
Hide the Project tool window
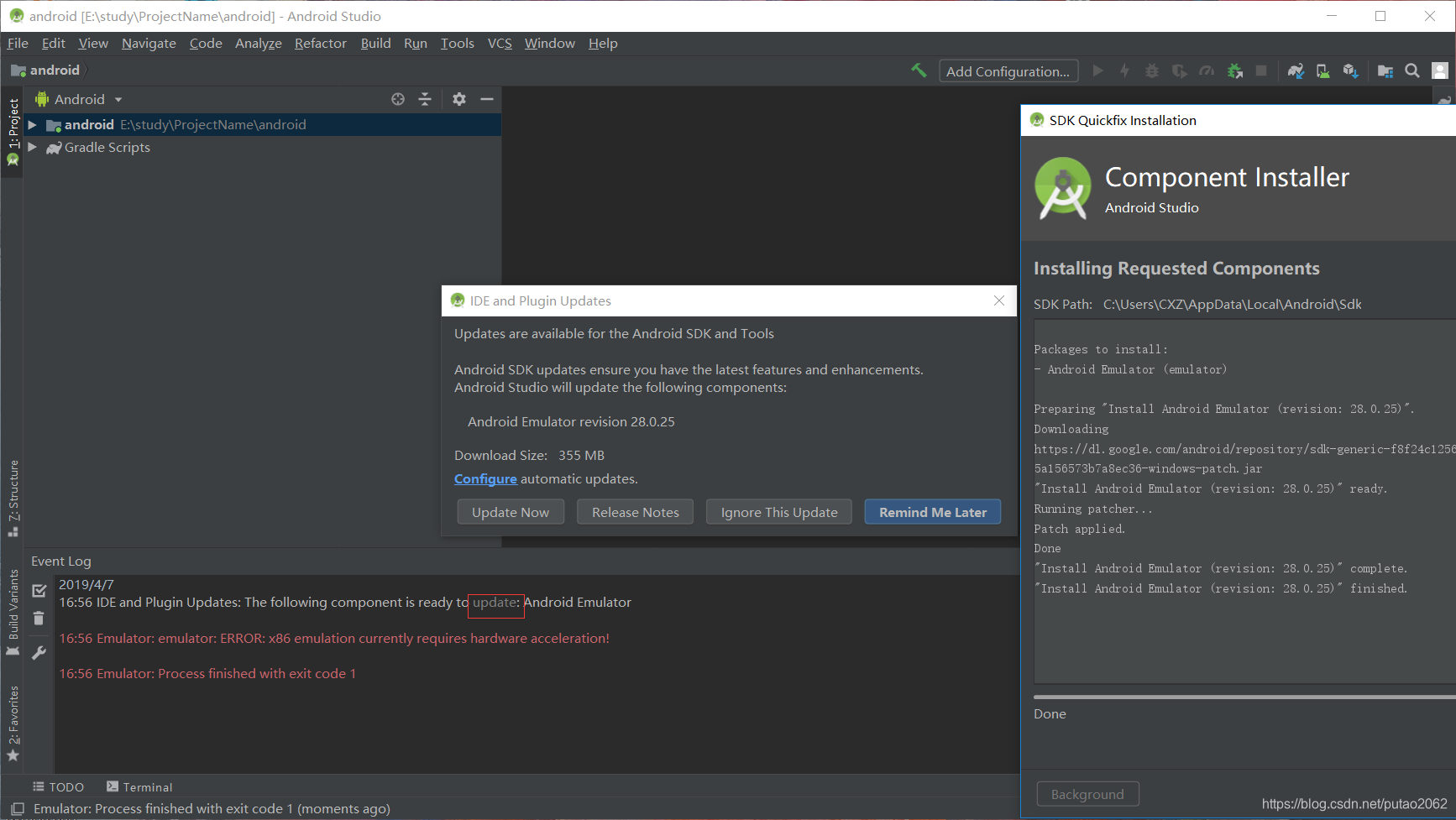[x=487, y=99]
